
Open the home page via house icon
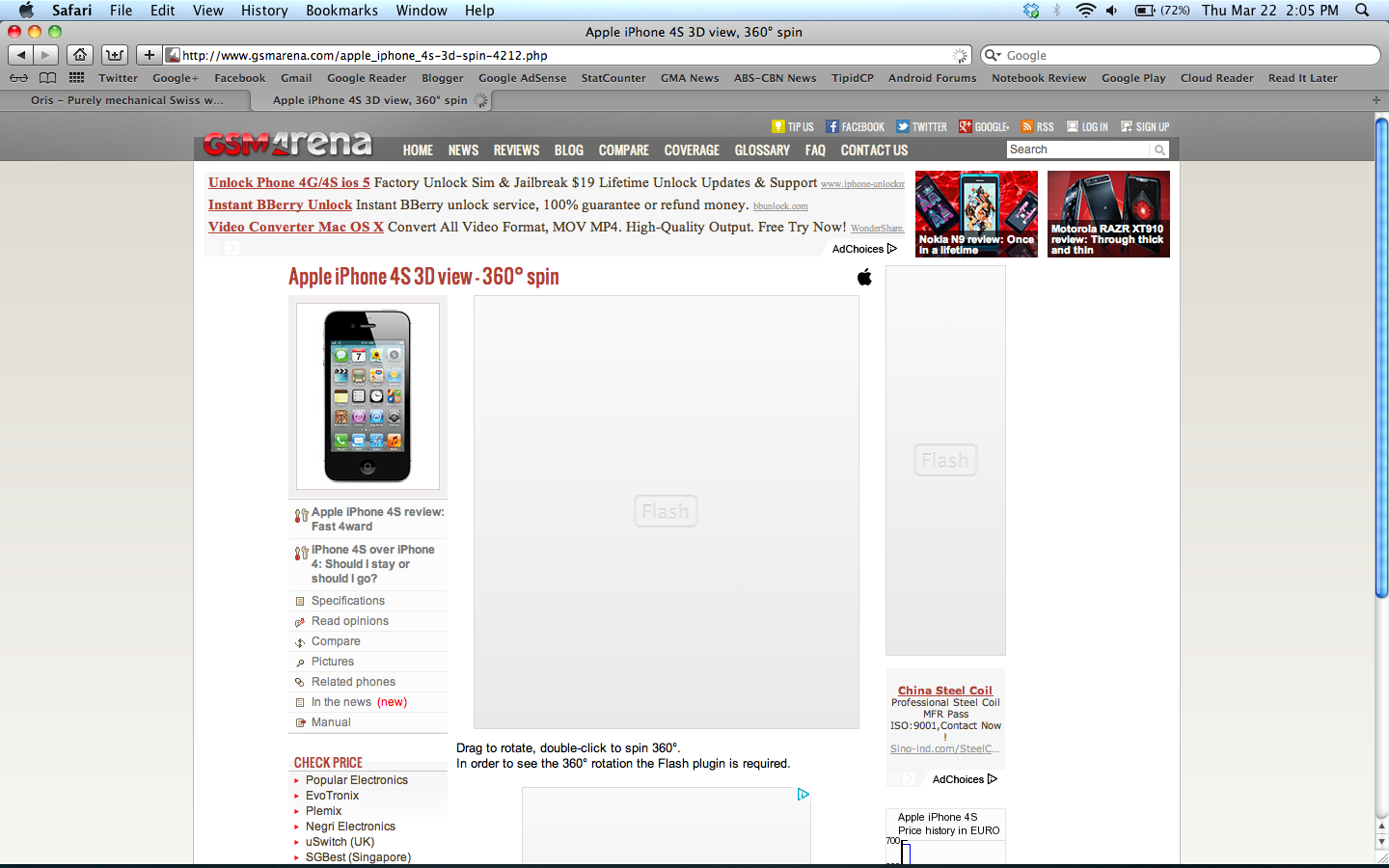click(x=81, y=55)
